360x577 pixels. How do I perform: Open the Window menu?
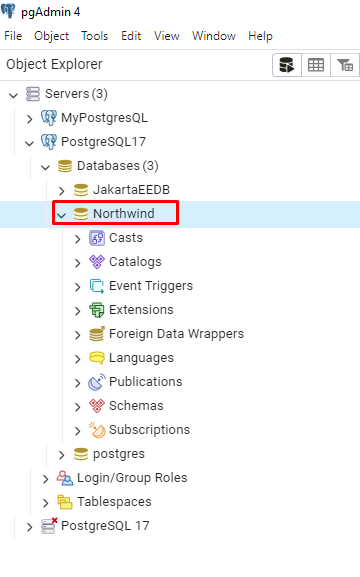pyautogui.click(x=214, y=36)
